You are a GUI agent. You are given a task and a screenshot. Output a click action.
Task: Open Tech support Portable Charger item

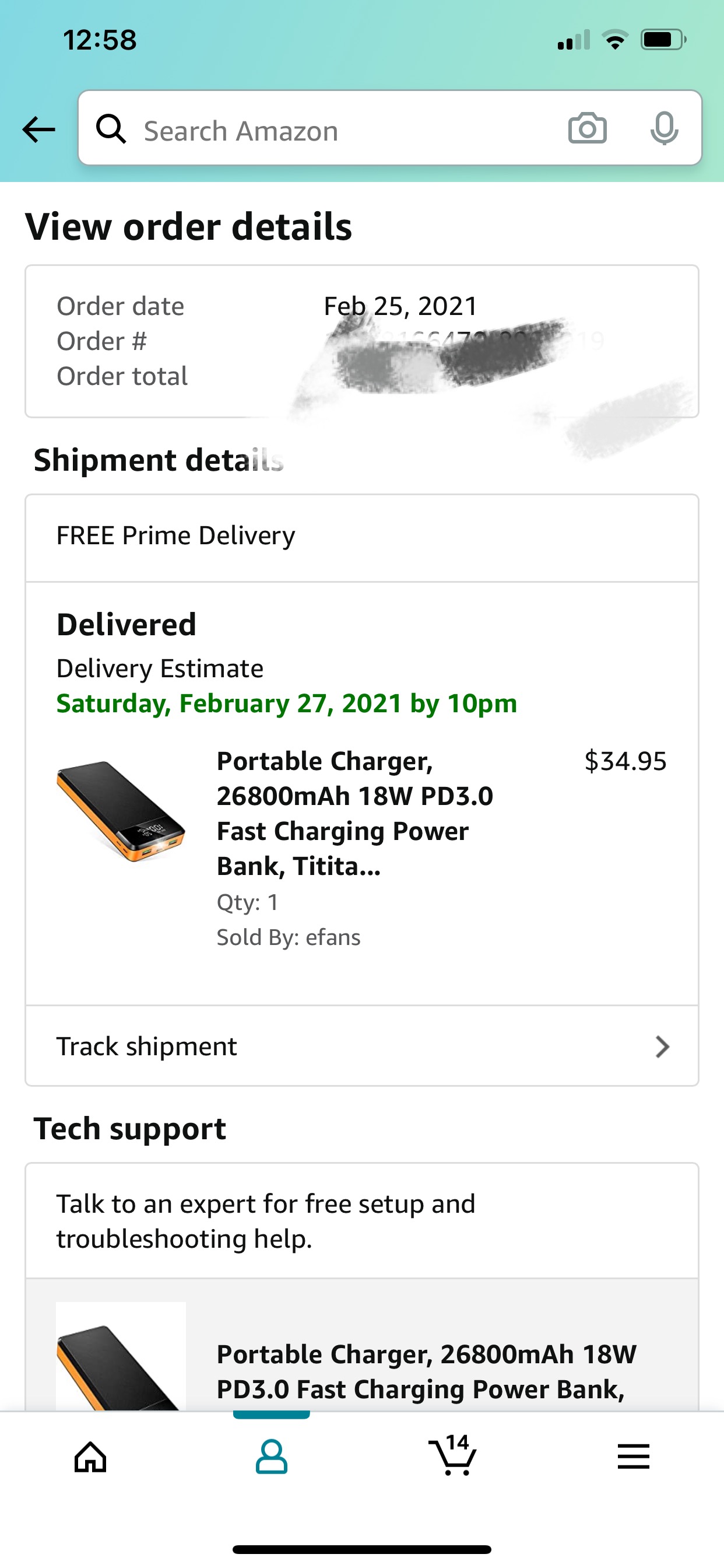[426, 1372]
